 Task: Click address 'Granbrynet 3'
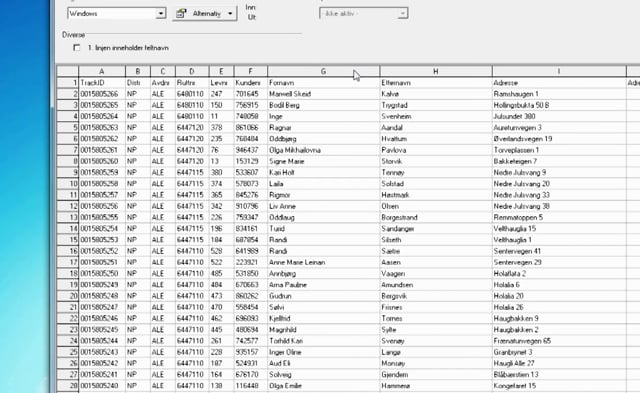point(513,352)
